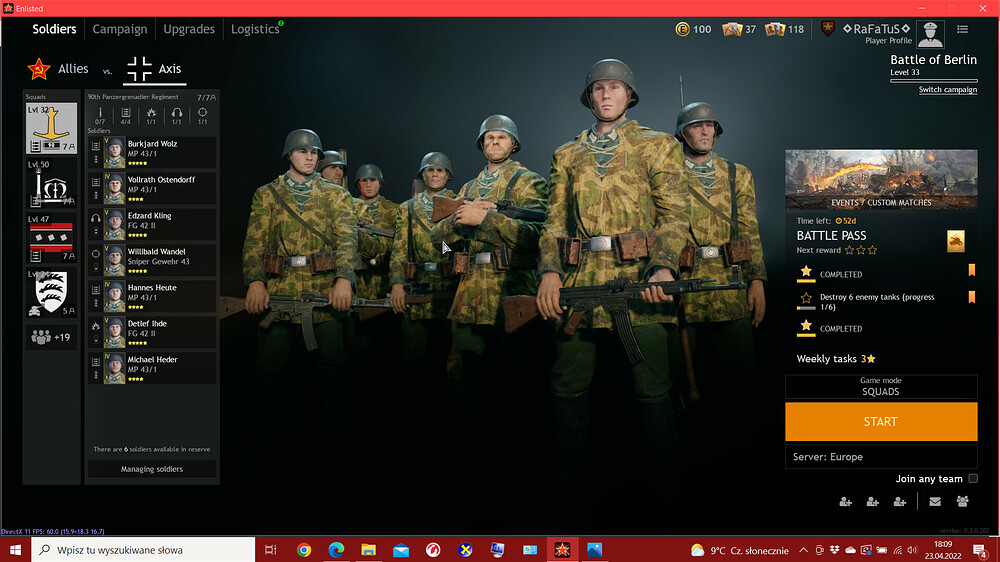1000x562 pixels.
Task: Open Events / Custom Matches banner
Action: (881, 179)
